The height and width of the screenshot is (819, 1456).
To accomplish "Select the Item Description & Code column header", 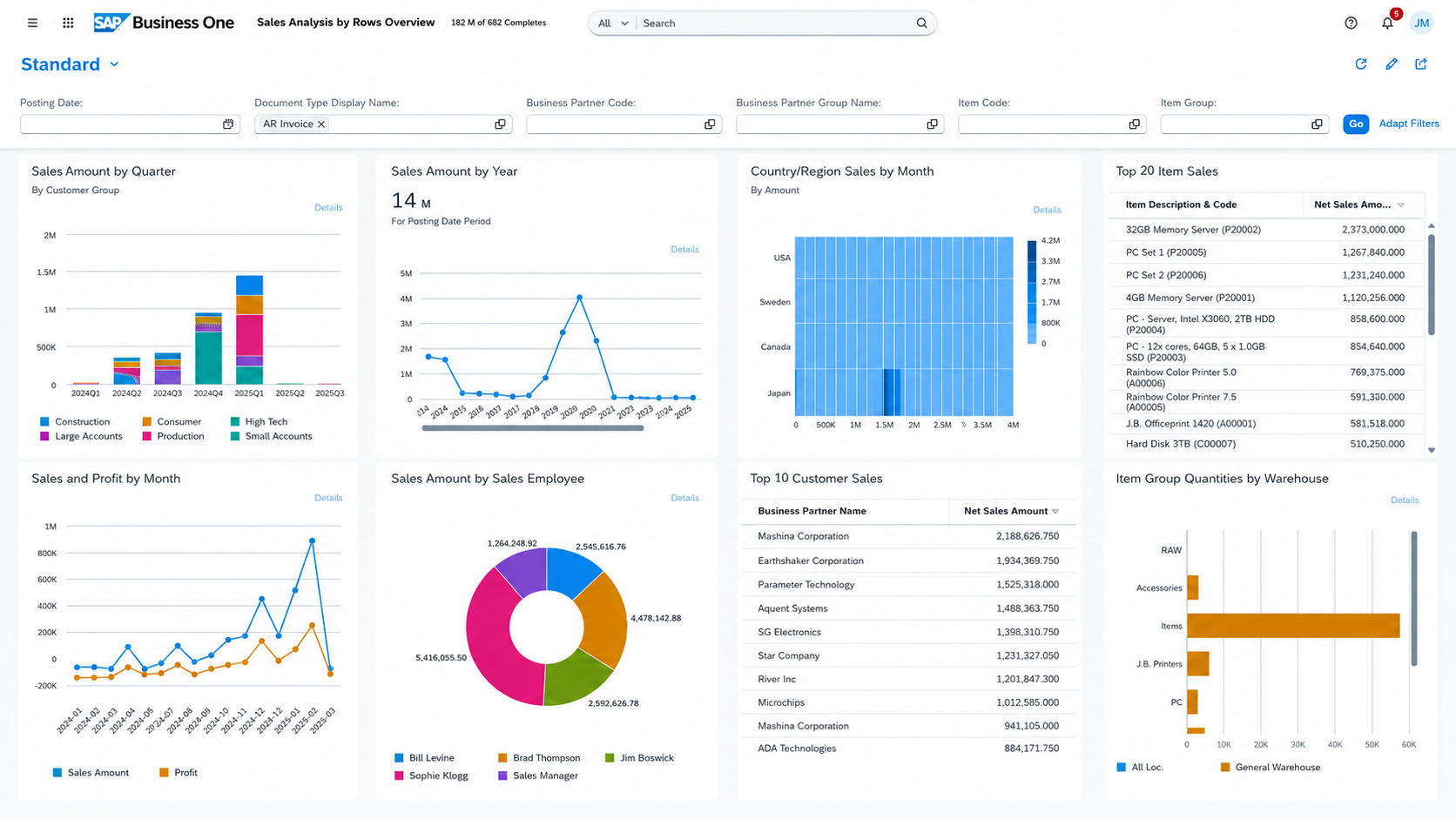I will click(1205, 205).
